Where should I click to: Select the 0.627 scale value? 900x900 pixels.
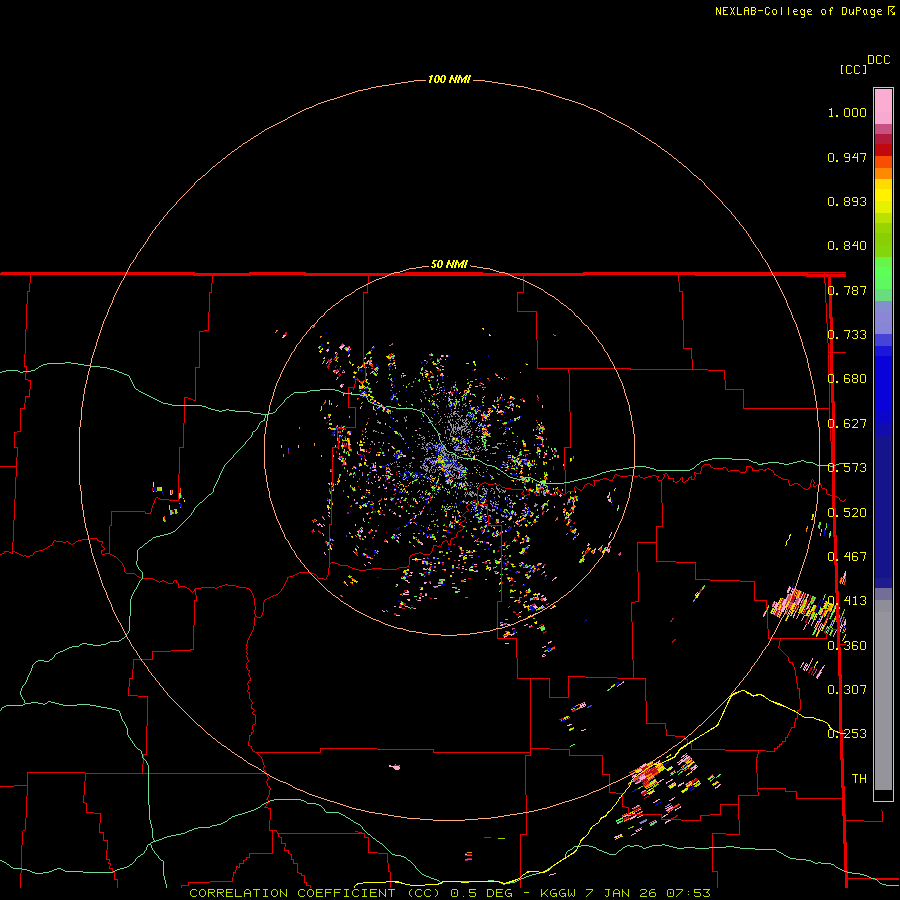click(847, 424)
